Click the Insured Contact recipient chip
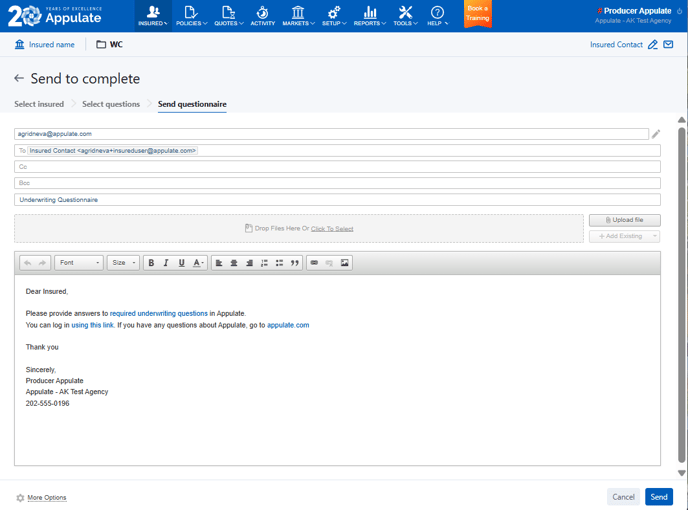Viewport: 688px width, 510px height. click(x=113, y=151)
